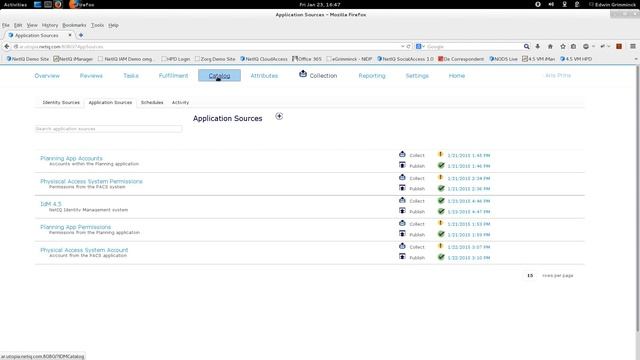Viewport: 640px width, 360px height.
Task: Open the search engine selector dropdown
Action: (x=420, y=47)
